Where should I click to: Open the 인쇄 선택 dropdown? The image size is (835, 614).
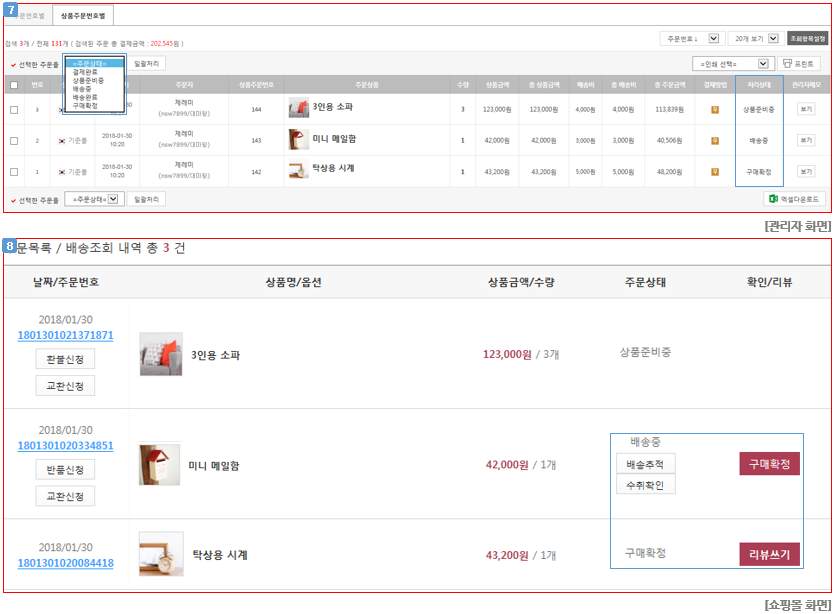pyautogui.click(x=732, y=64)
